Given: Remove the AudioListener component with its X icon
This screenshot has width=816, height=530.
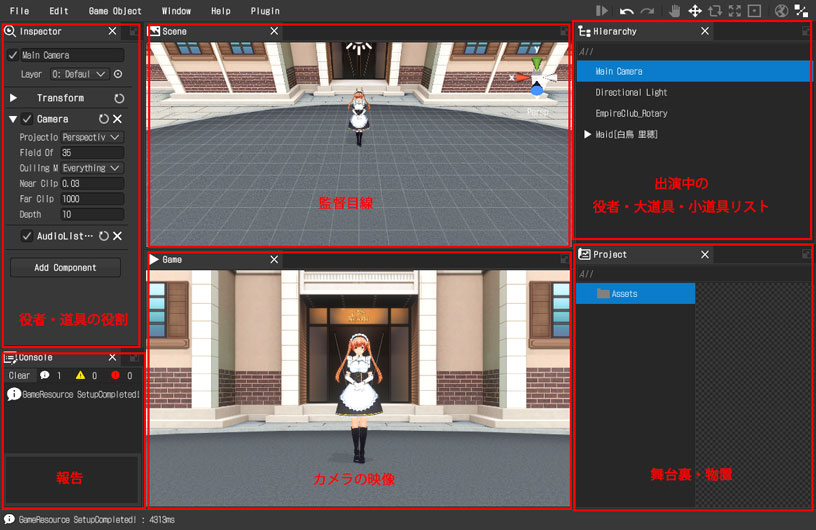Looking at the screenshot, I should (117, 236).
